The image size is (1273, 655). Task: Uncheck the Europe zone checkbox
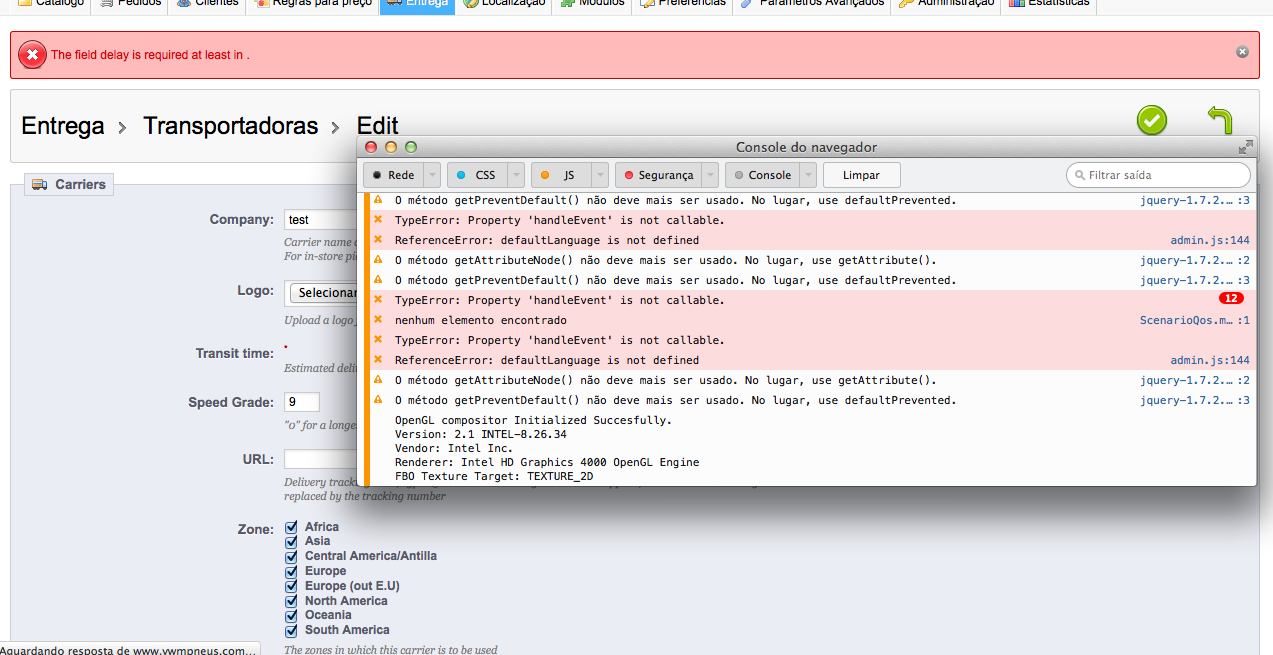[292, 571]
